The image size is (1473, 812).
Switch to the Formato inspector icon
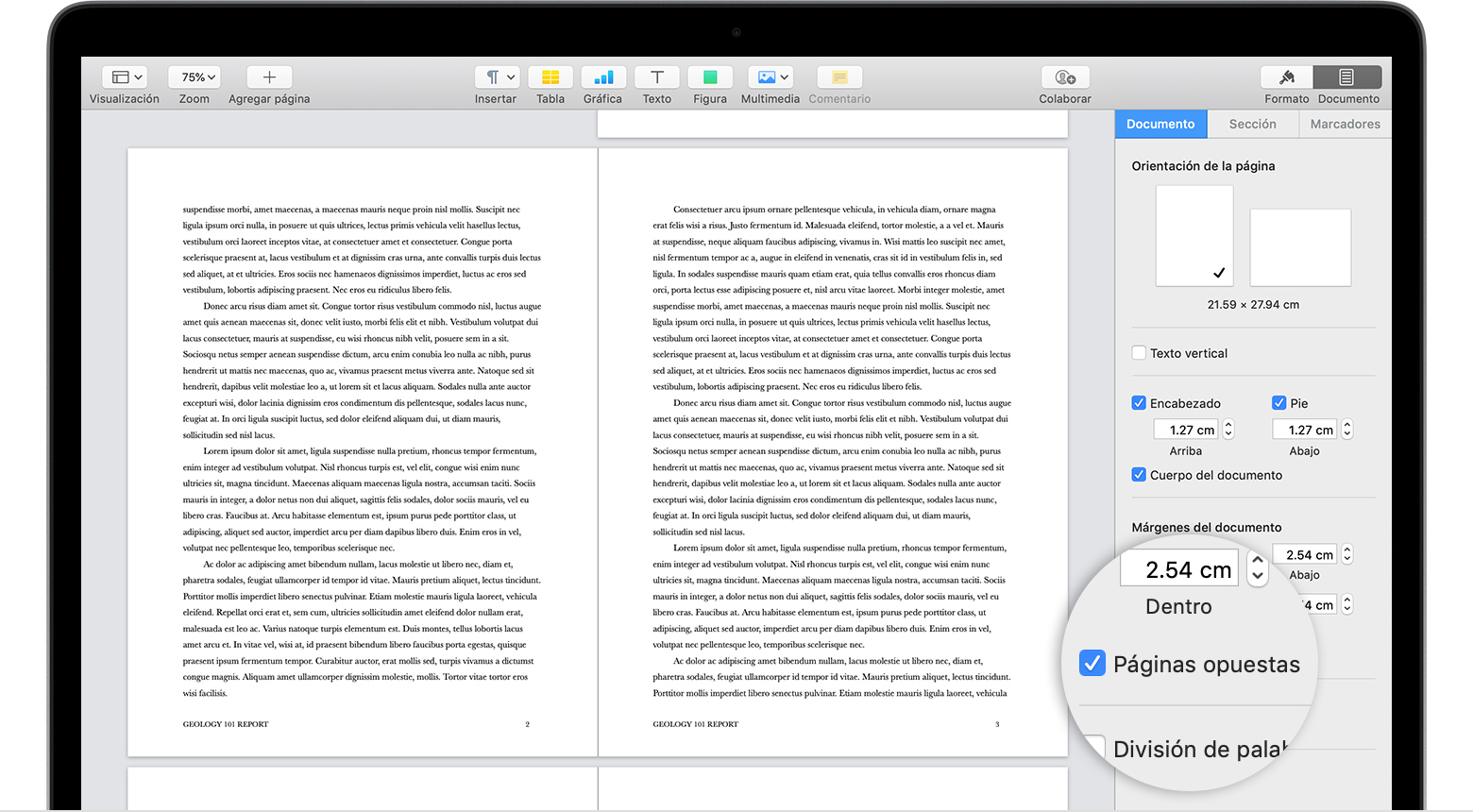click(1286, 77)
